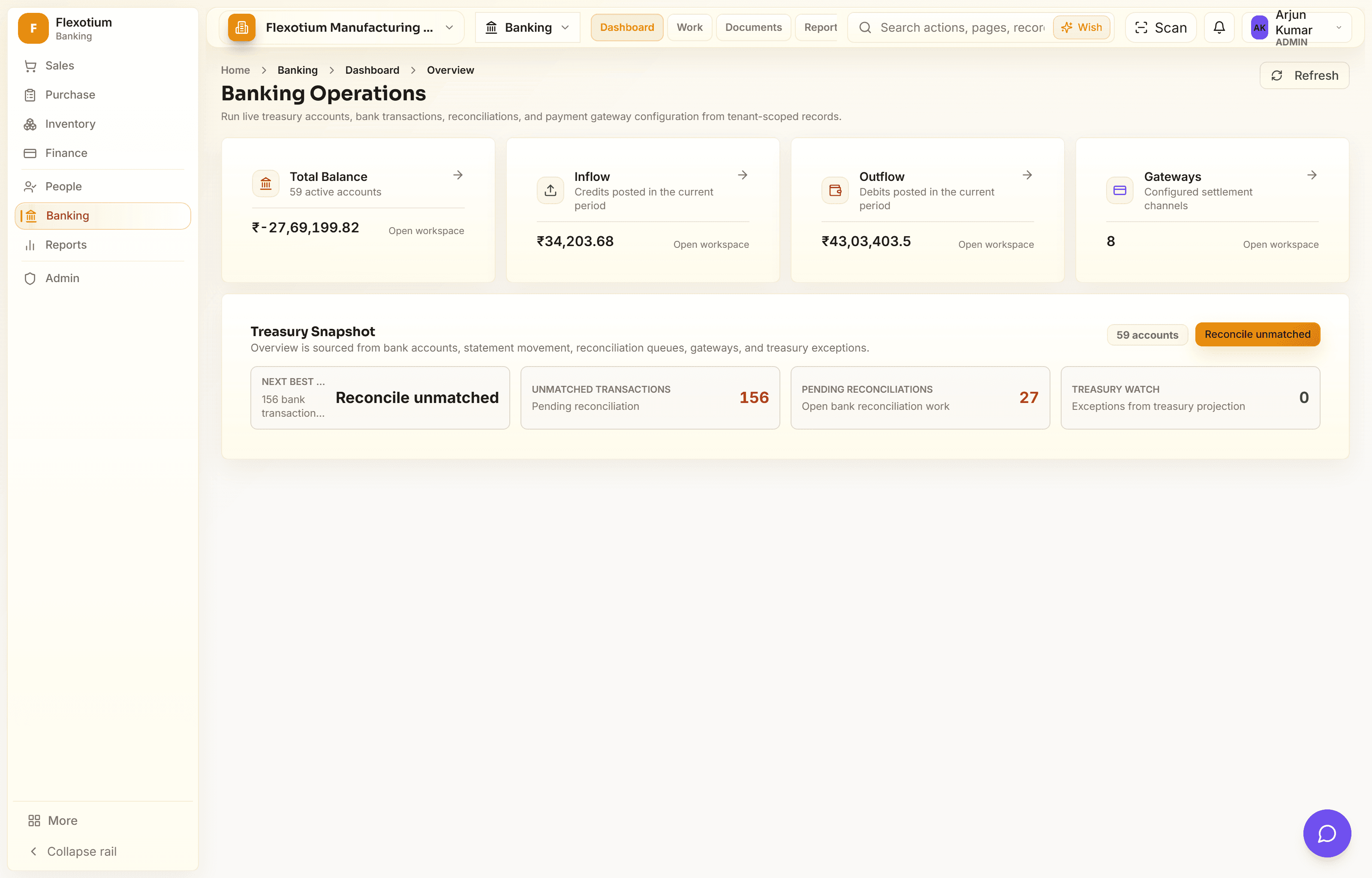
Task: Expand the Arjun Kumar account menu
Action: click(1296, 27)
